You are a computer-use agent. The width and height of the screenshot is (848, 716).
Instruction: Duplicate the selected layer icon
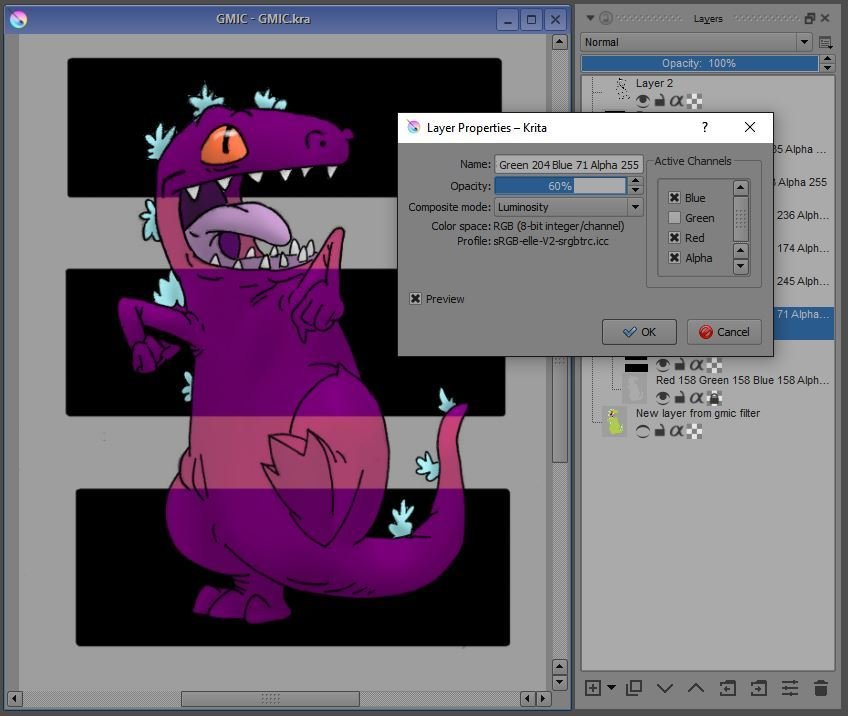tap(634, 688)
